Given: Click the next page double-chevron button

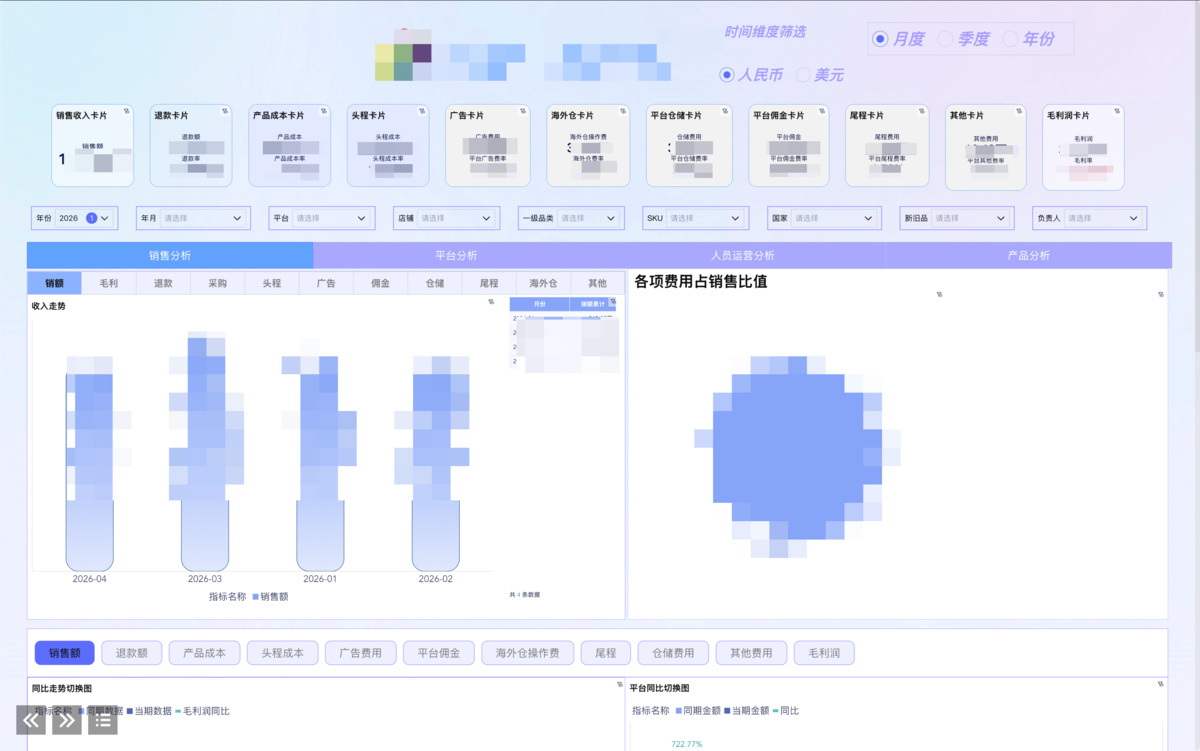Looking at the screenshot, I should coord(67,720).
